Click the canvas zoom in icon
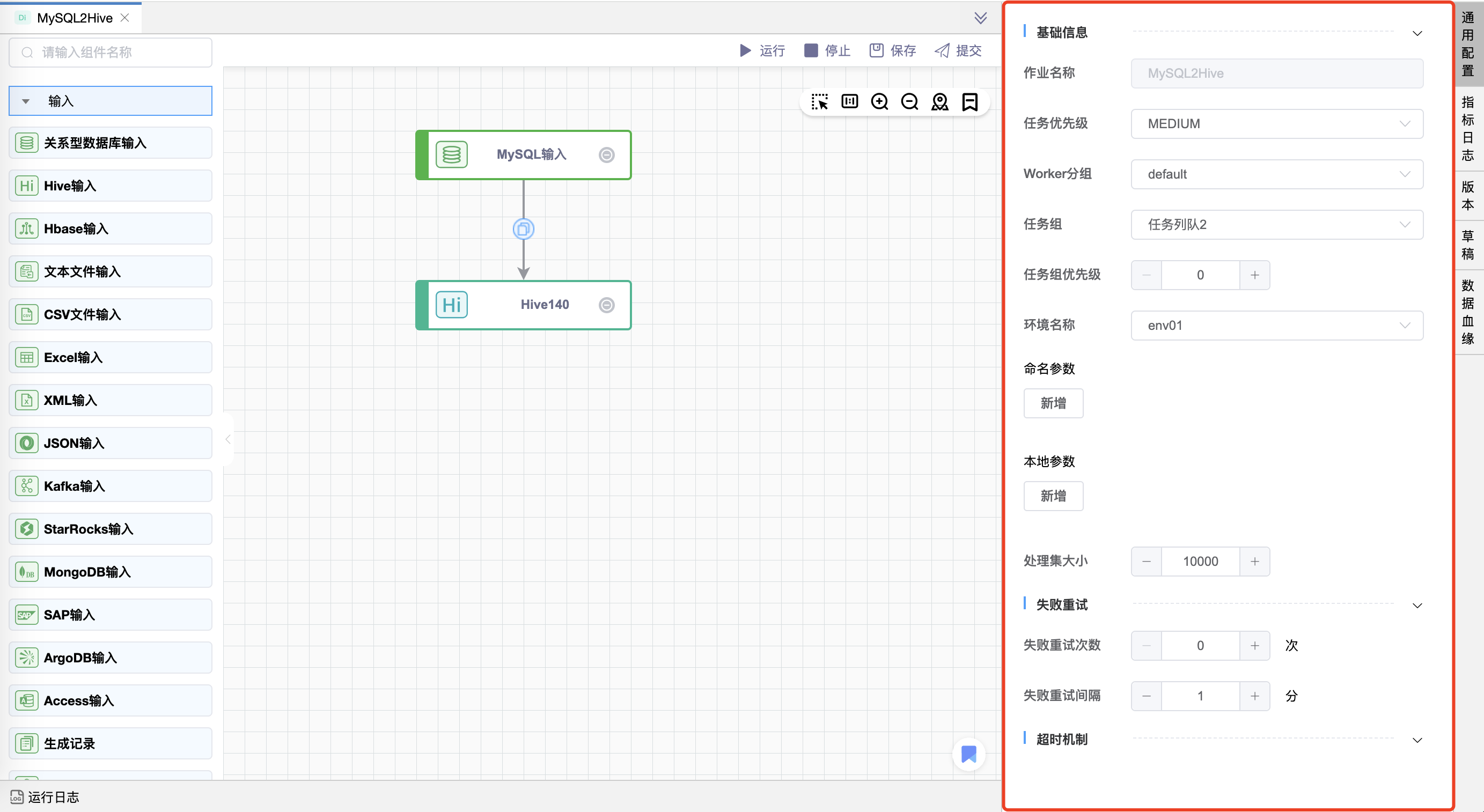The width and height of the screenshot is (1484, 812). [x=880, y=102]
